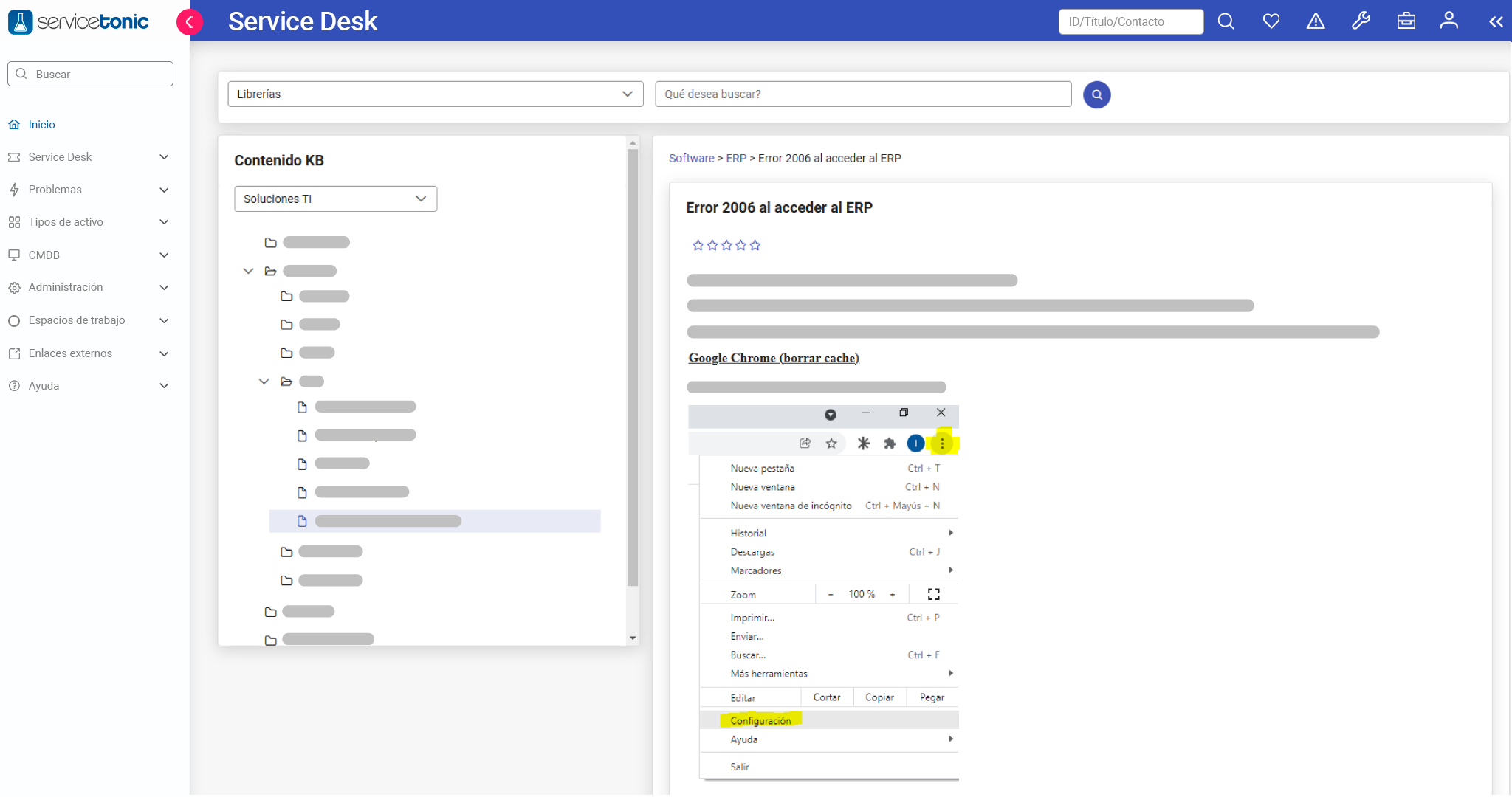This screenshot has height=797, width=1512.
Task: Click the magnifier icon beside ID/Título/Contacto
Action: point(1226,21)
